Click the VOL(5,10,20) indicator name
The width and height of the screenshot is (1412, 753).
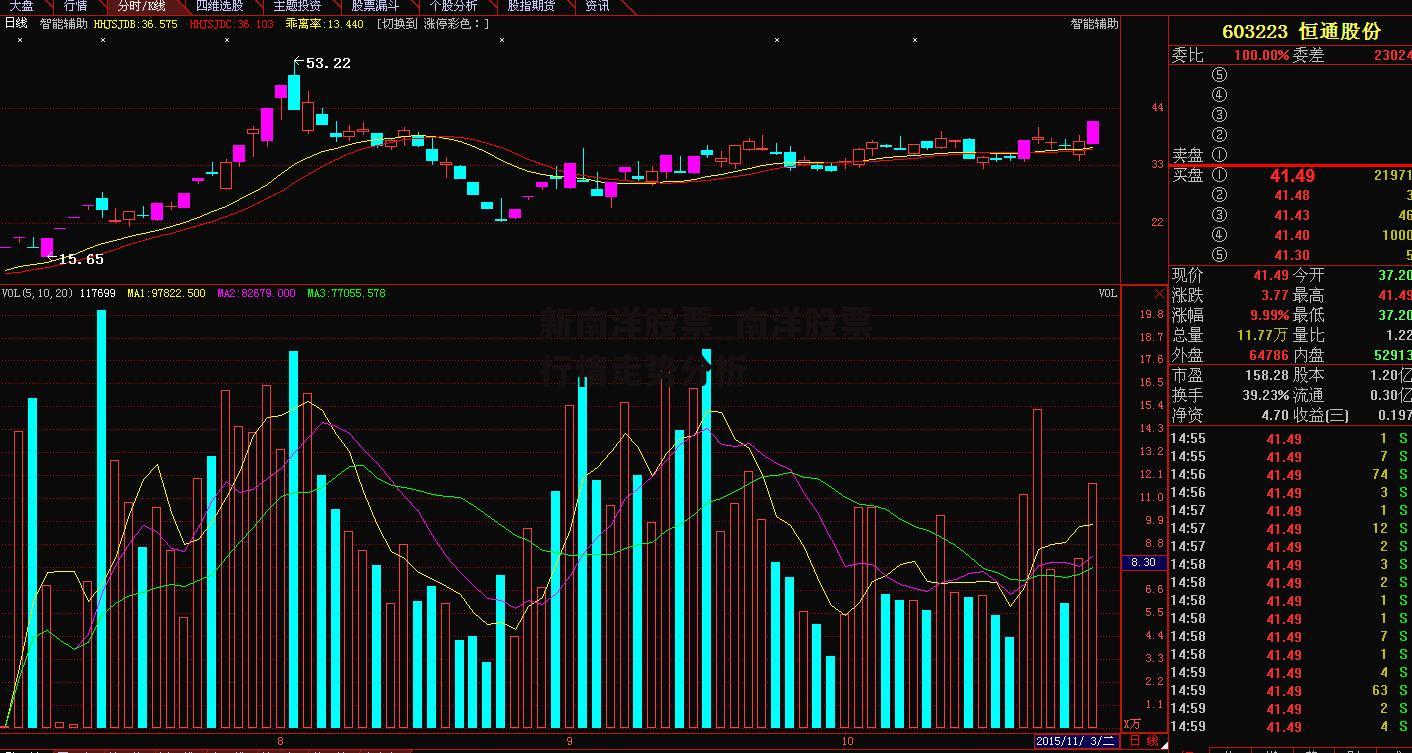tap(37, 293)
